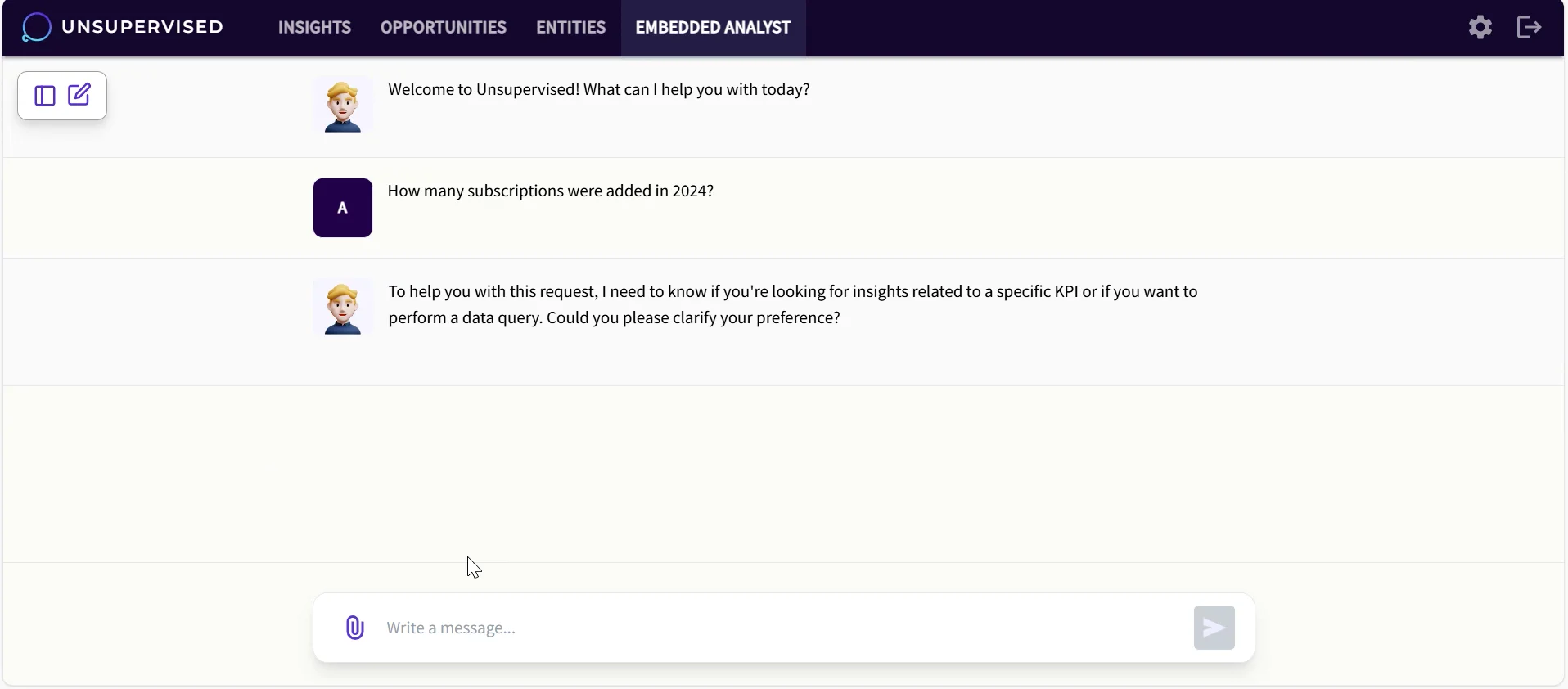Click the analyst's KPI clarification reply
Viewport: 1568px width, 689px height.
(x=792, y=304)
